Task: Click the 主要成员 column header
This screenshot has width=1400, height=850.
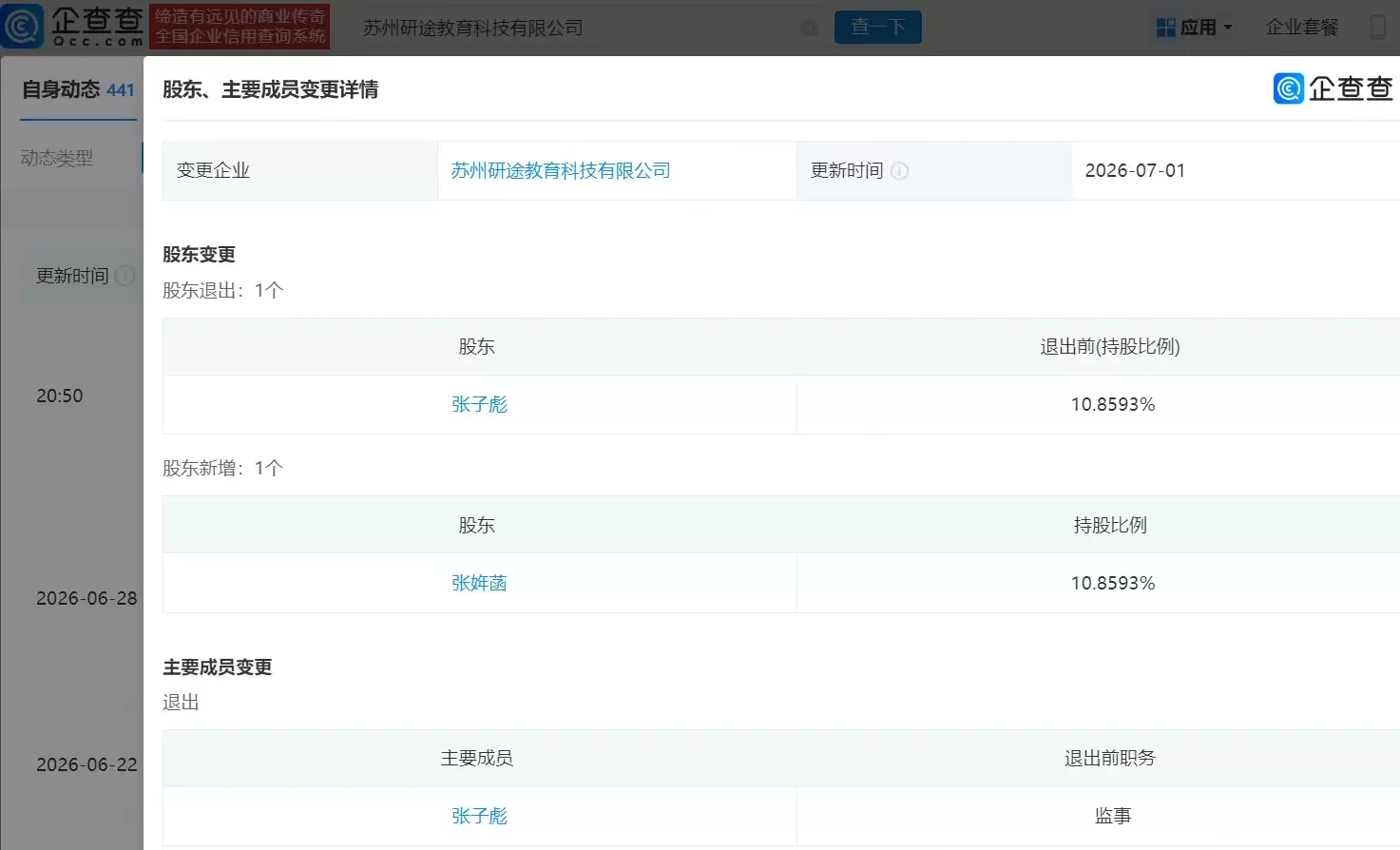Action: [x=476, y=758]
